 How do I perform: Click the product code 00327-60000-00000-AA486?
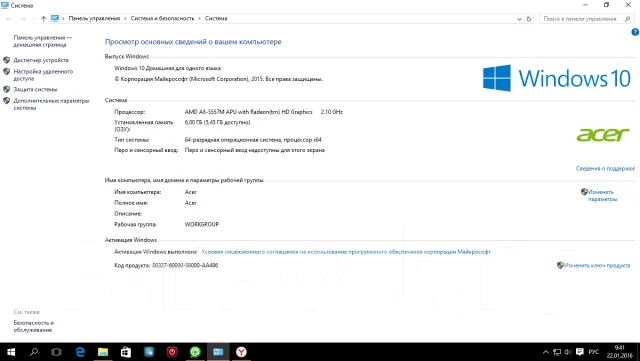point(185,265)
